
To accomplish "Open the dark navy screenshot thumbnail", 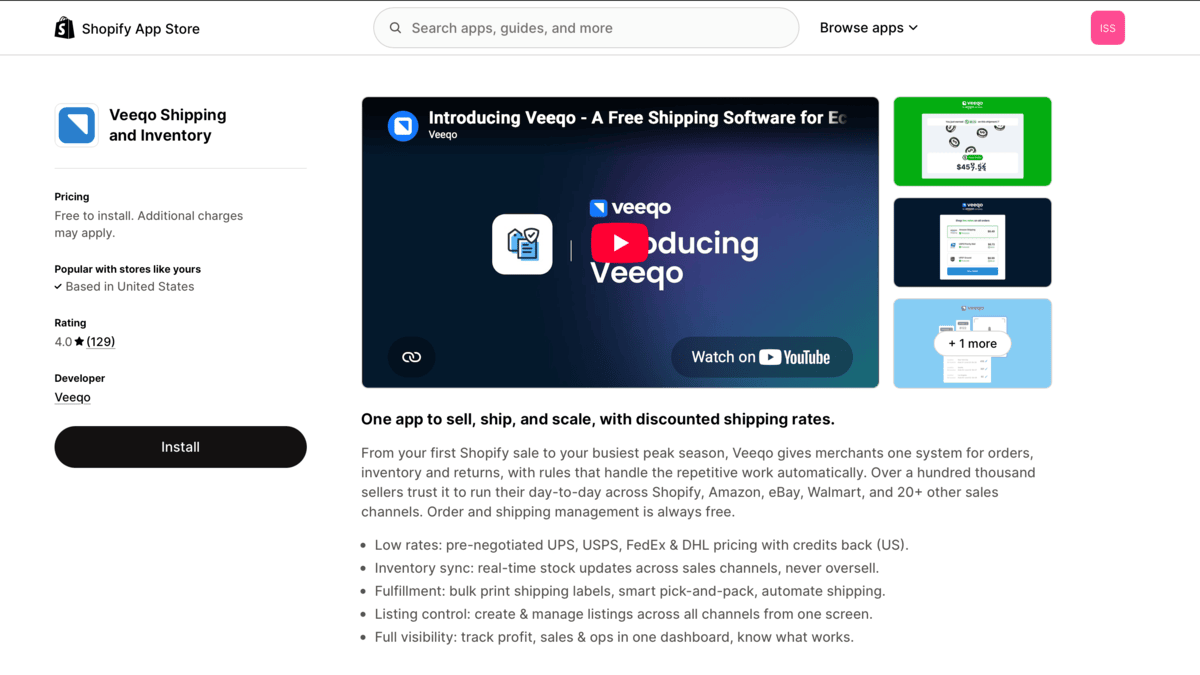I will click(x=972, y=242).
